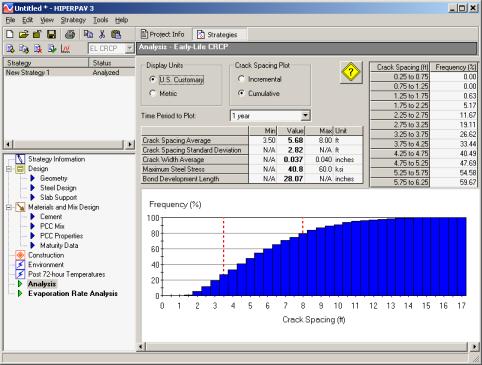Open PCC Mix in the tree
The width and height of the screenshot is (482, 365).
pos(52,226)
